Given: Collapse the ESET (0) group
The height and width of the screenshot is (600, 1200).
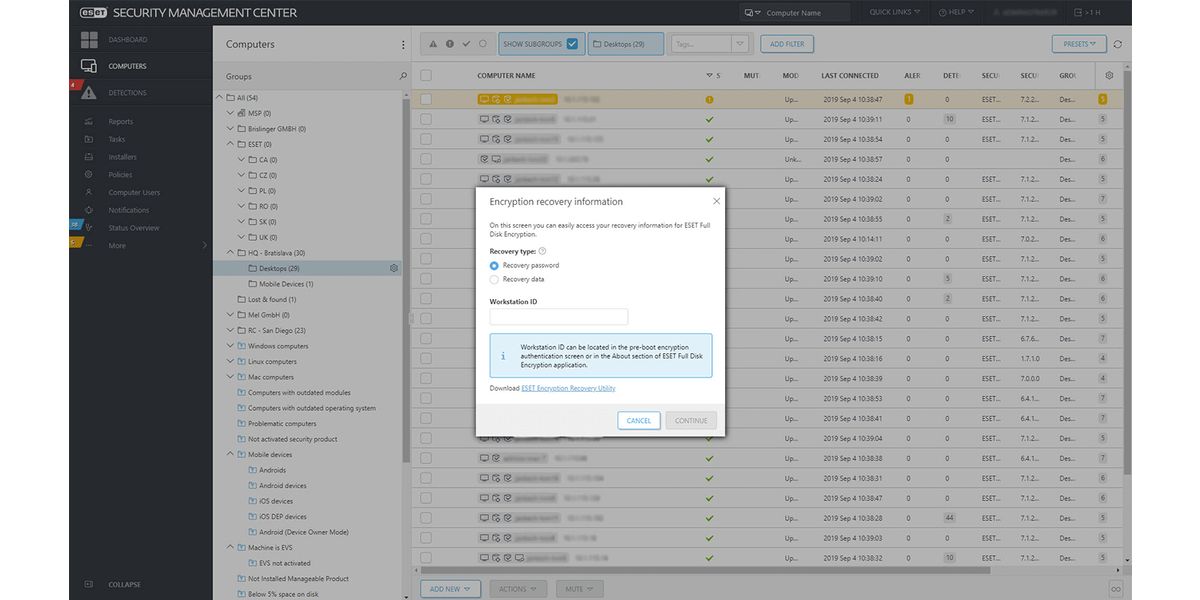Looking at the screenshot, I should [x=228, y=144].
